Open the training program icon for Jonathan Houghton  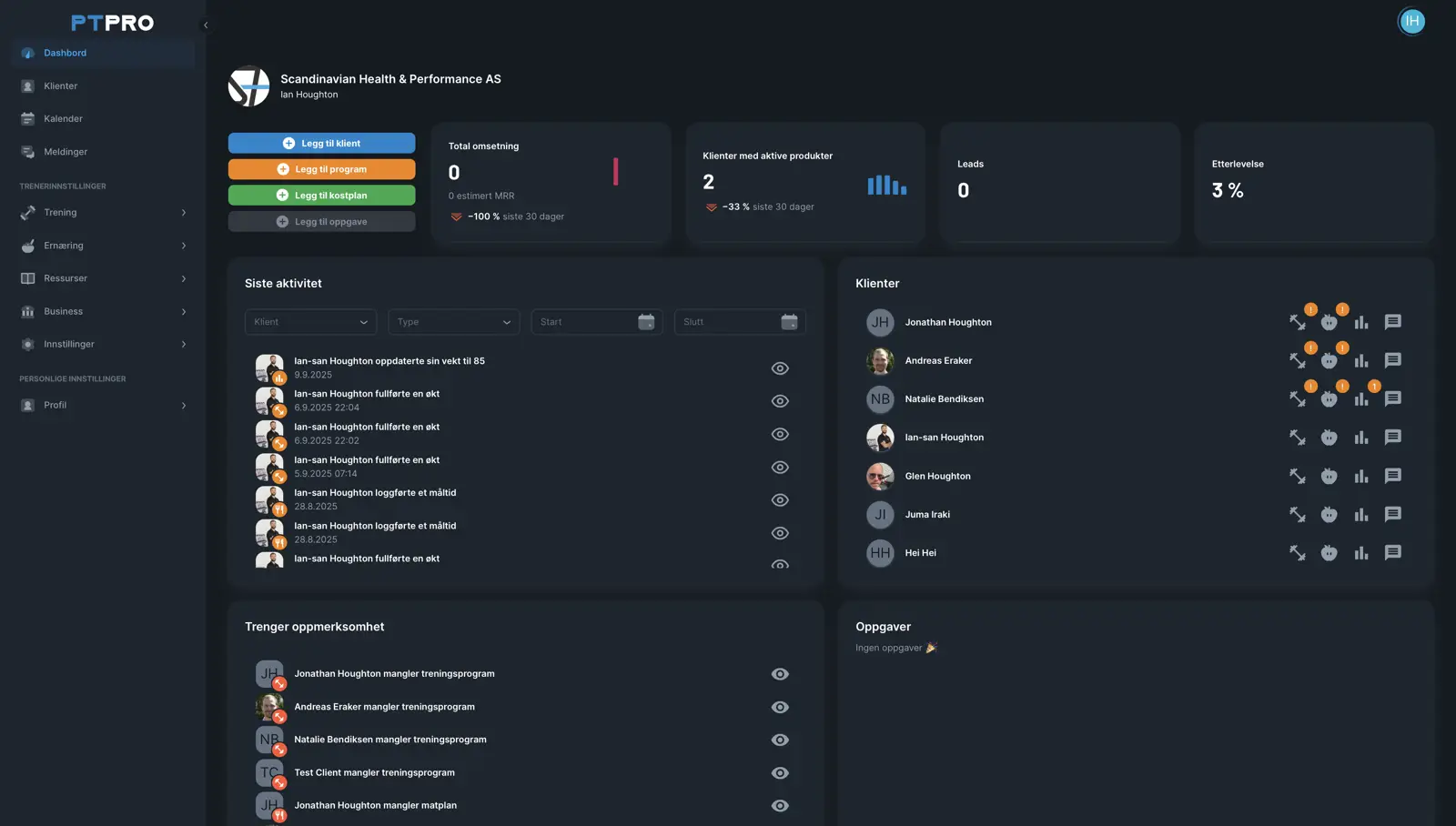click(x=1297, y=322)
